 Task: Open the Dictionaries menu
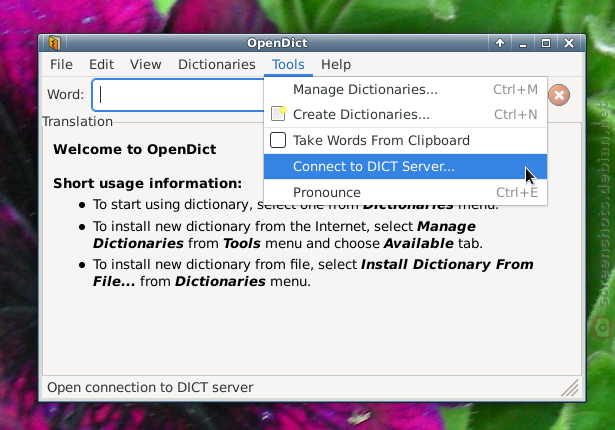217,64
